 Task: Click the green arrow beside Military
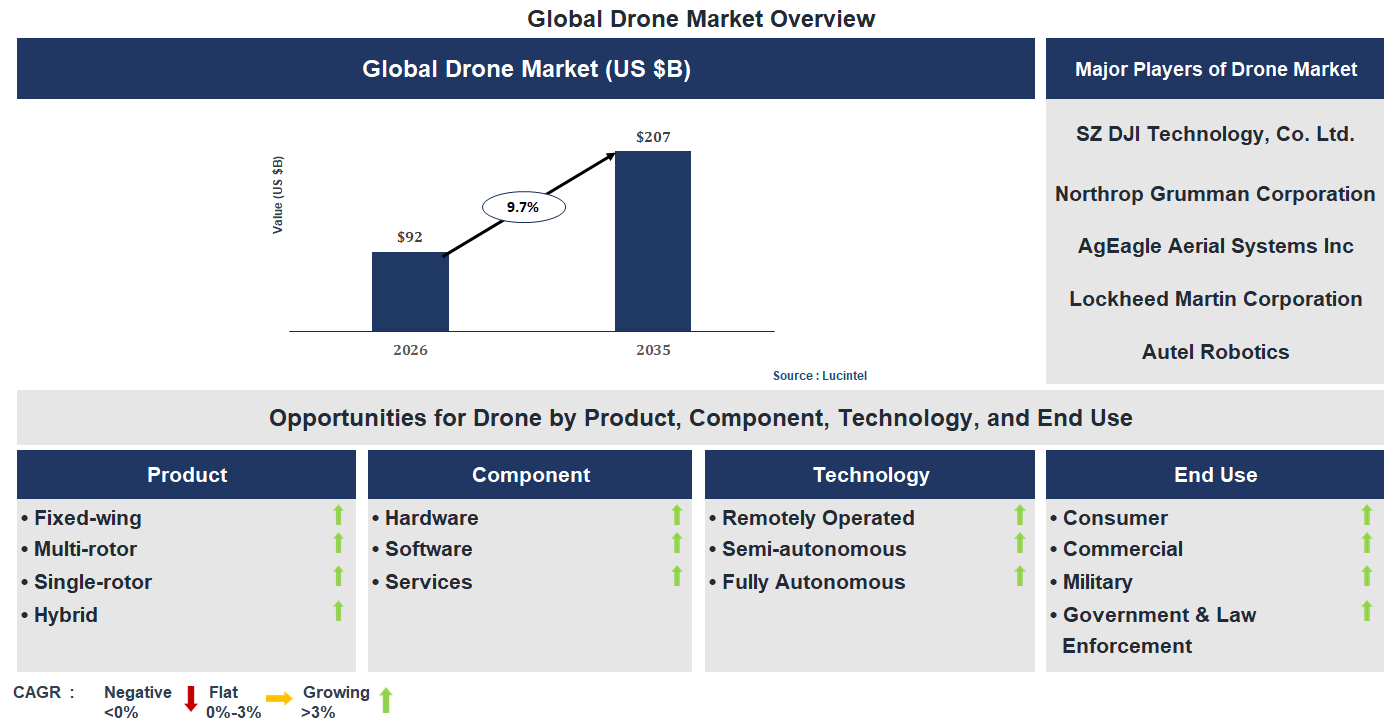(x=1365, y=577)
